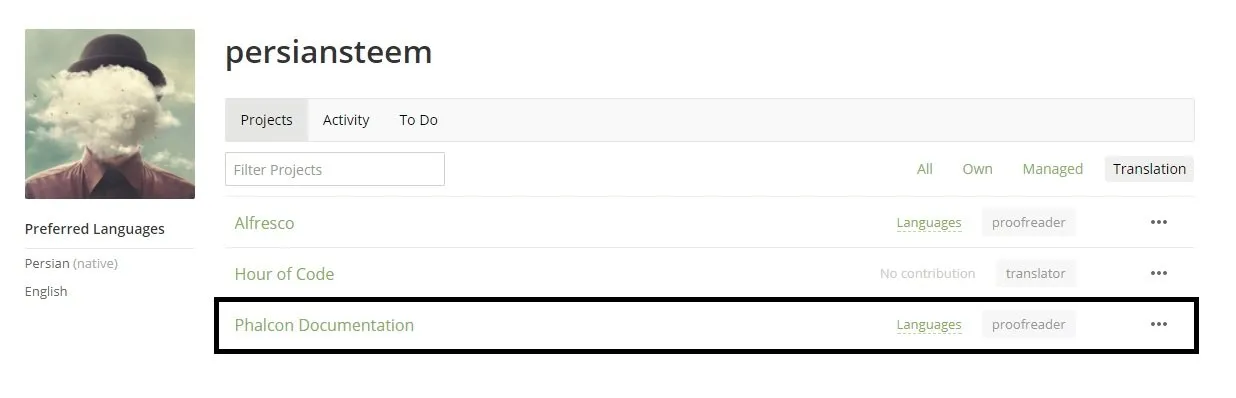Open the Phalcon Documentation three-dot menu
Viewport: 1236px width, 398px height.
[1158, 324]
